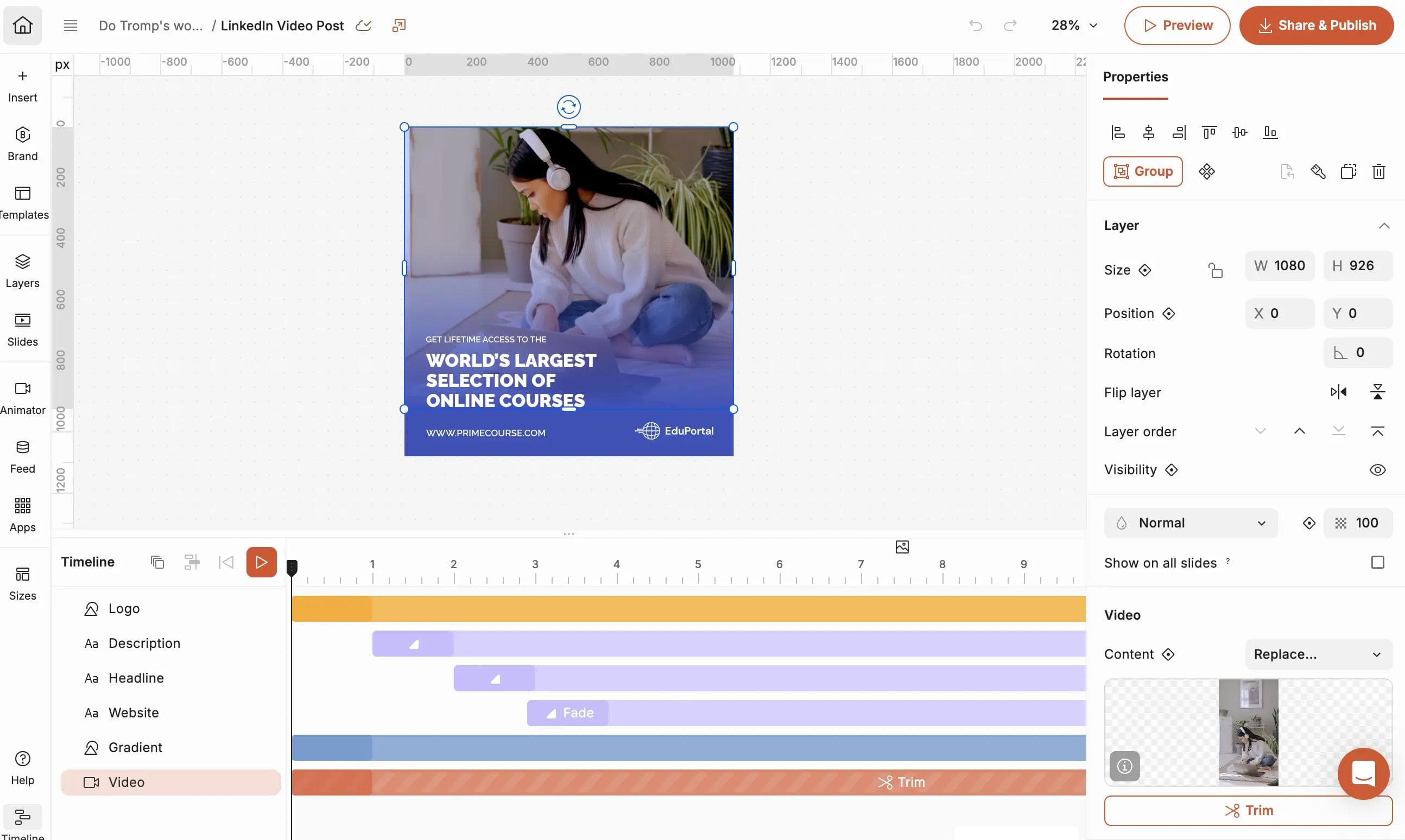Unlock the size aspect ratio lock

(x=1216, y=270)
